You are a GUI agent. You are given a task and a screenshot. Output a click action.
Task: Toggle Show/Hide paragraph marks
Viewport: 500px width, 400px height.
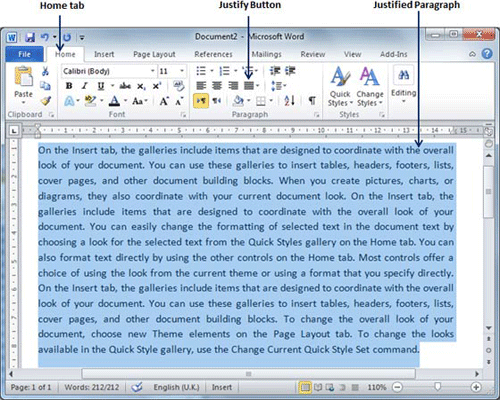point(312,100)
